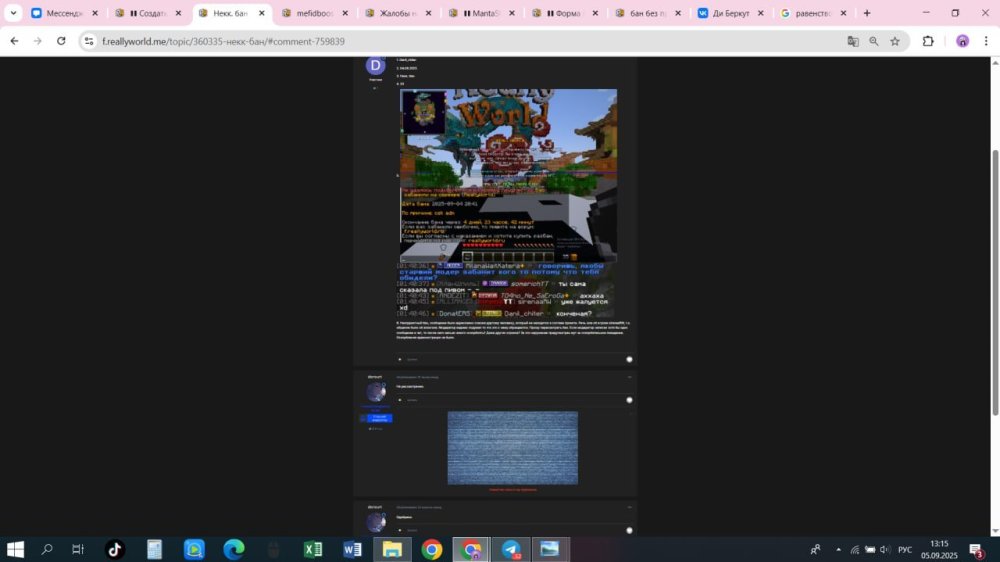The image size is (1000, 562).
Task: Switch to the Создать tab
Action: pyautogui.click(x=147, y=13)
